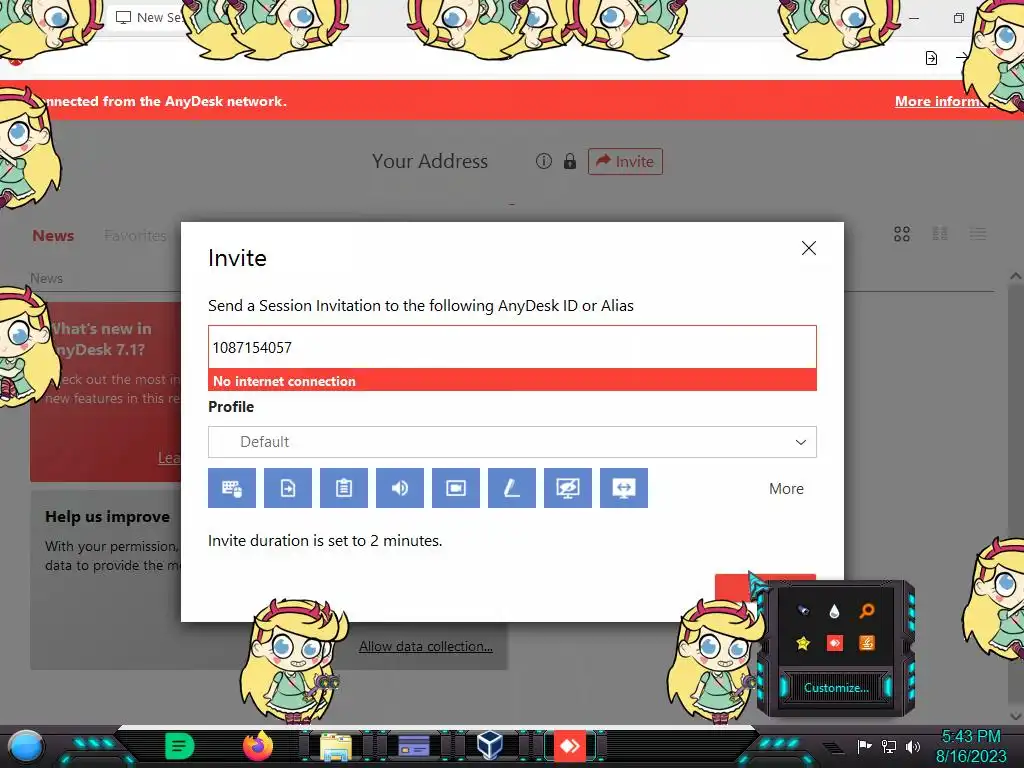The height and width of the screenshot is (768, 1024).
Task: Click the yellow star tray icon
Action: [803, 643]
